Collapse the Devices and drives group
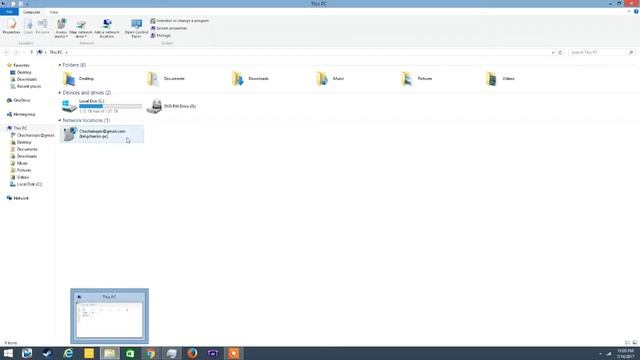Screen dimensions: 640x360 click(60, 93)
